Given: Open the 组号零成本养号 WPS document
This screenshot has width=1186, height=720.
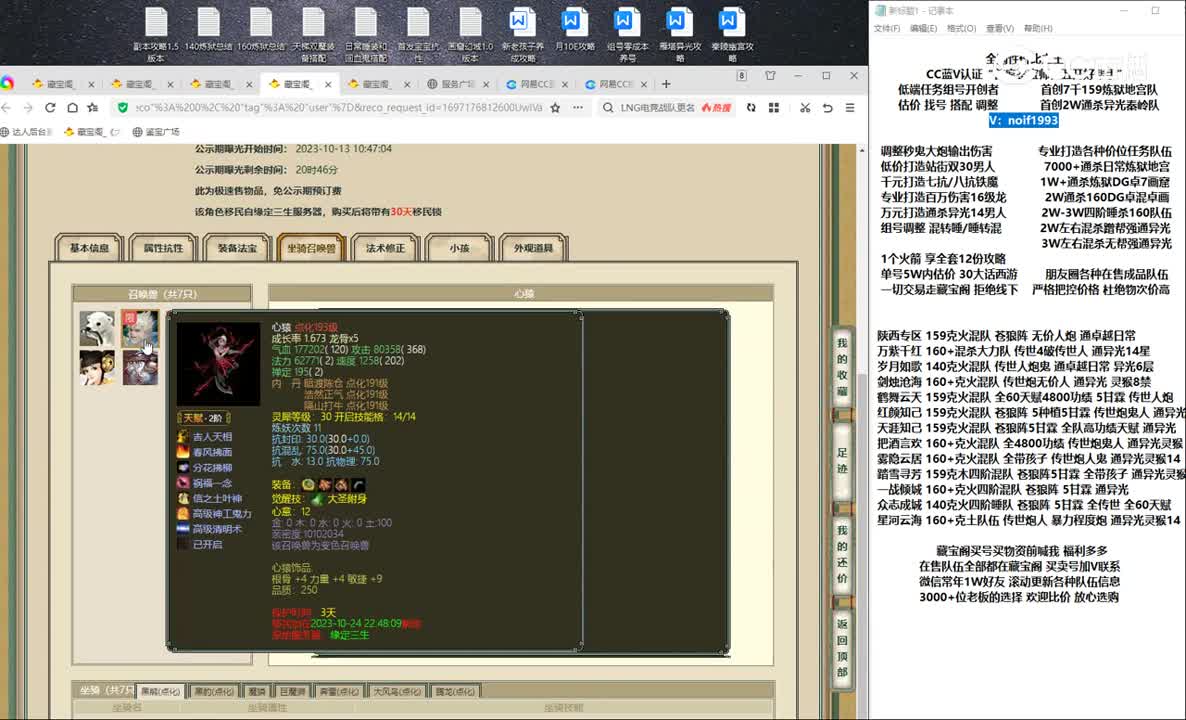Looking at the screenshot, I should click(x=627, y=35).
